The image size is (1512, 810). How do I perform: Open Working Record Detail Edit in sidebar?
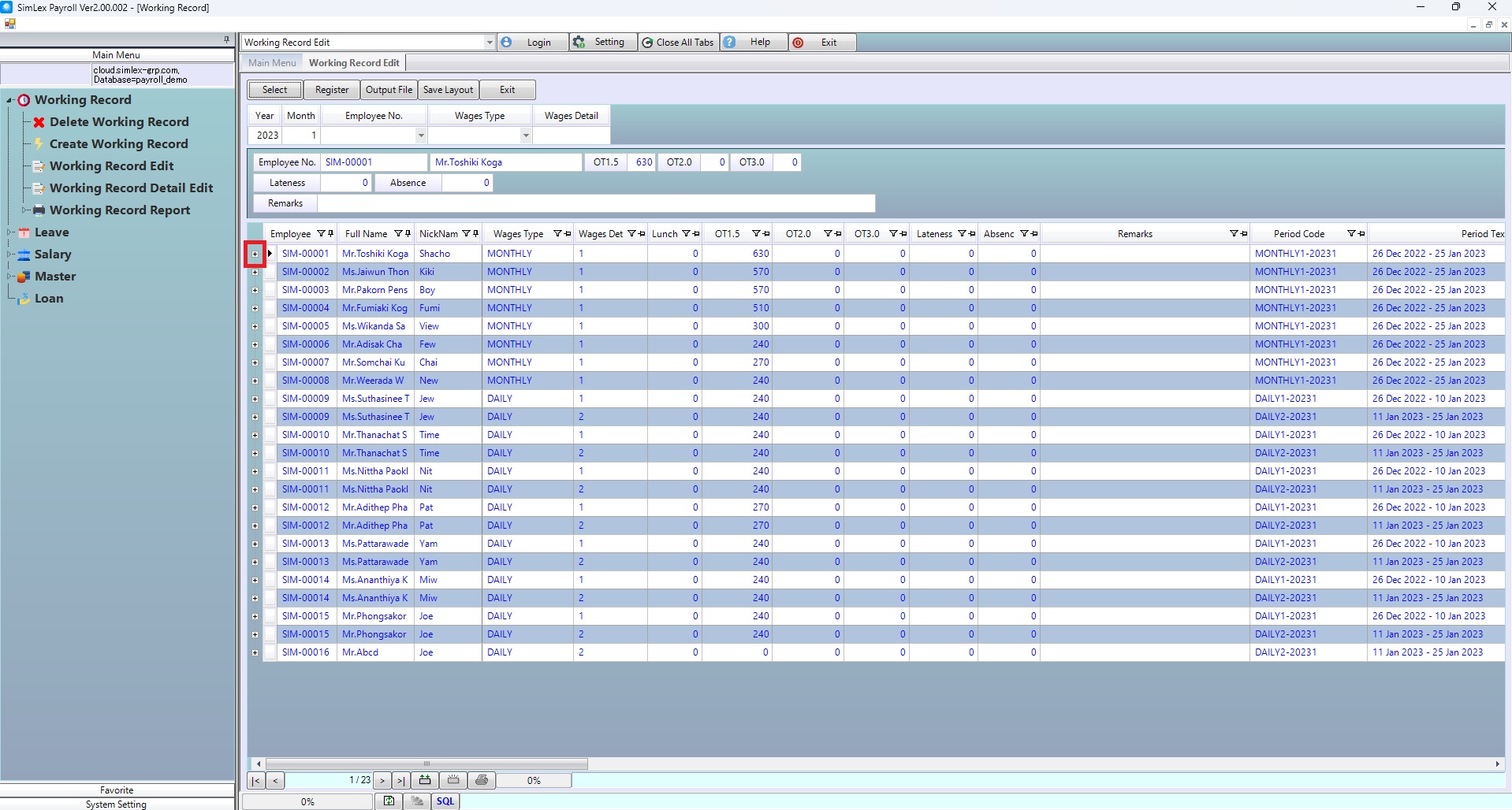coord(131,188)
